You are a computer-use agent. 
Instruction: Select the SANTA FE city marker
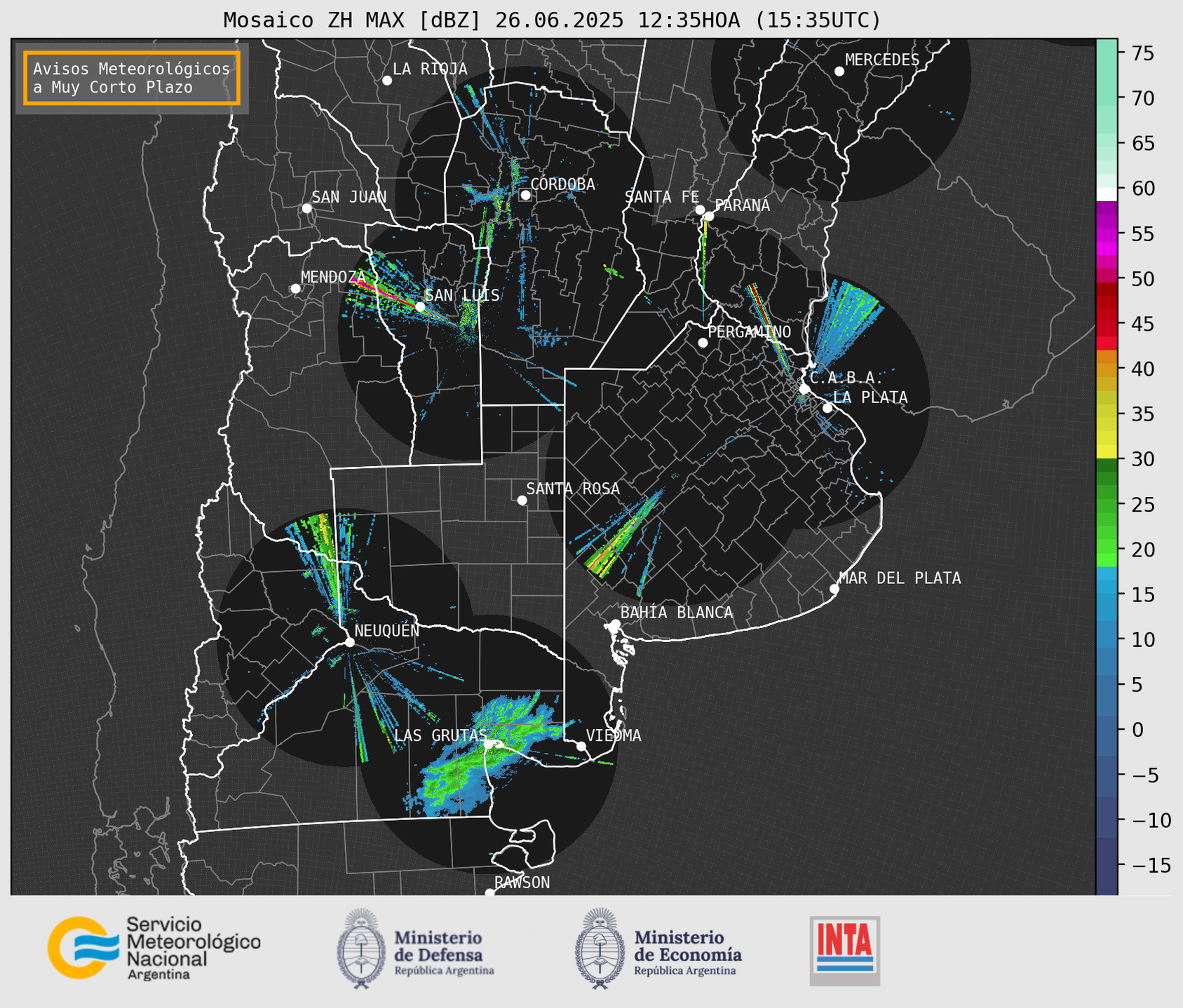pyautogui.click(x=700, y=210)
